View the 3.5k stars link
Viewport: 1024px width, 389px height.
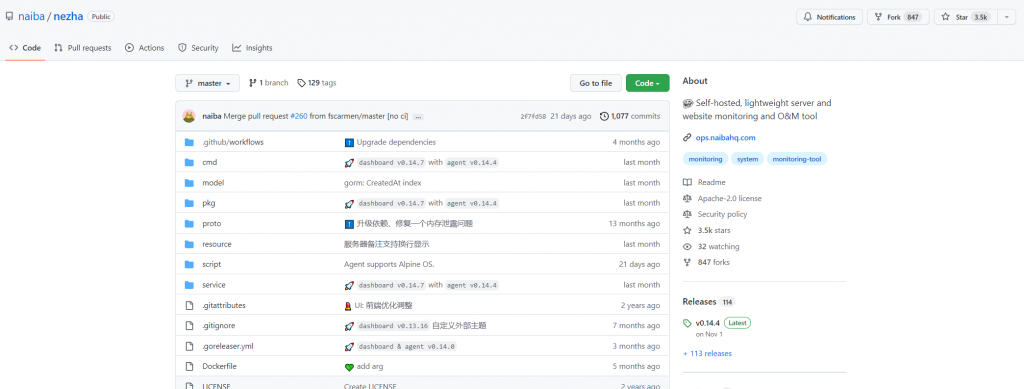[x=707, y=230]
